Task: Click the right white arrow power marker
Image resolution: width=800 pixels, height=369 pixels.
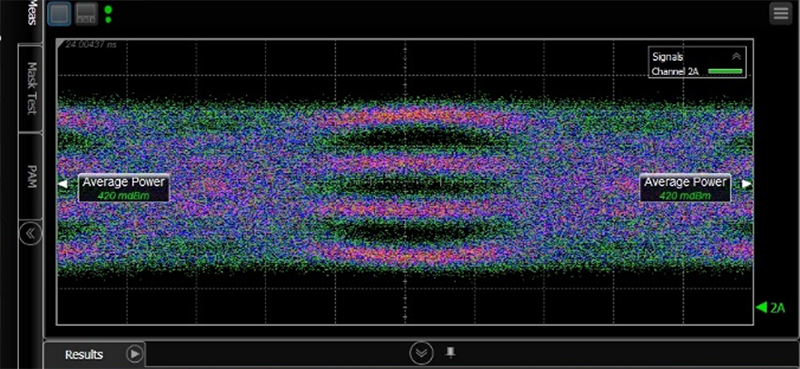Action: point(746,184)
